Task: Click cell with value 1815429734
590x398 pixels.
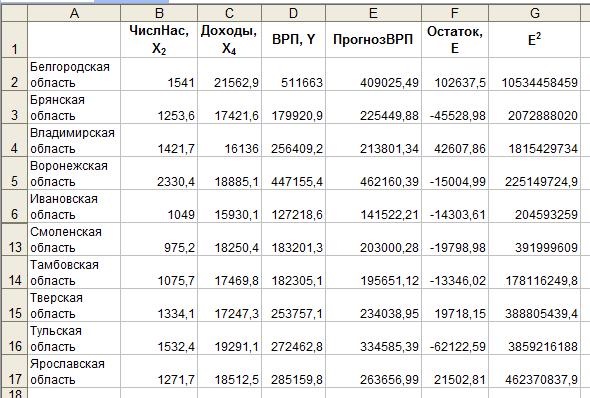Action: click(534, 140)
